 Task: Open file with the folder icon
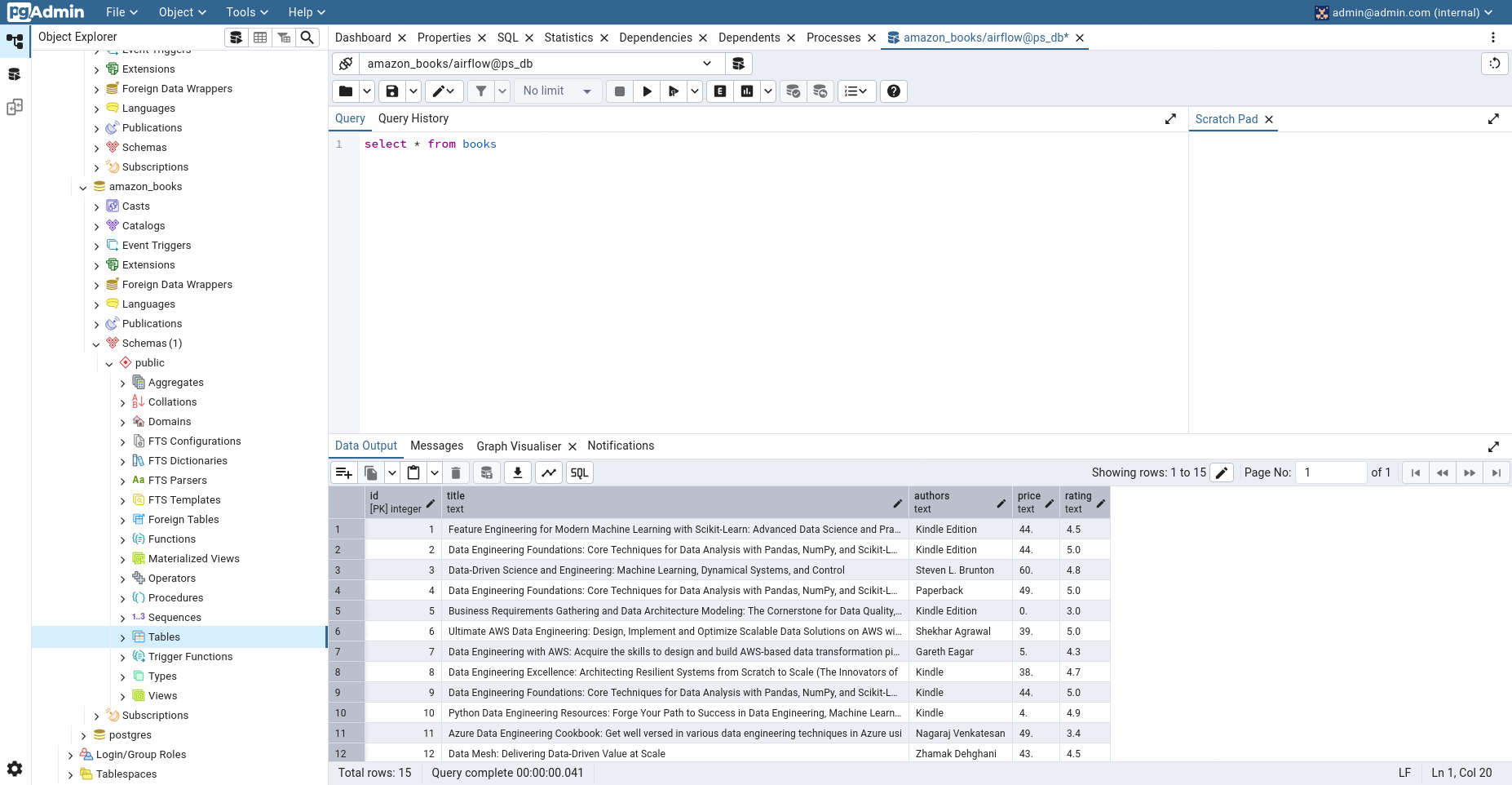(346, 91)
